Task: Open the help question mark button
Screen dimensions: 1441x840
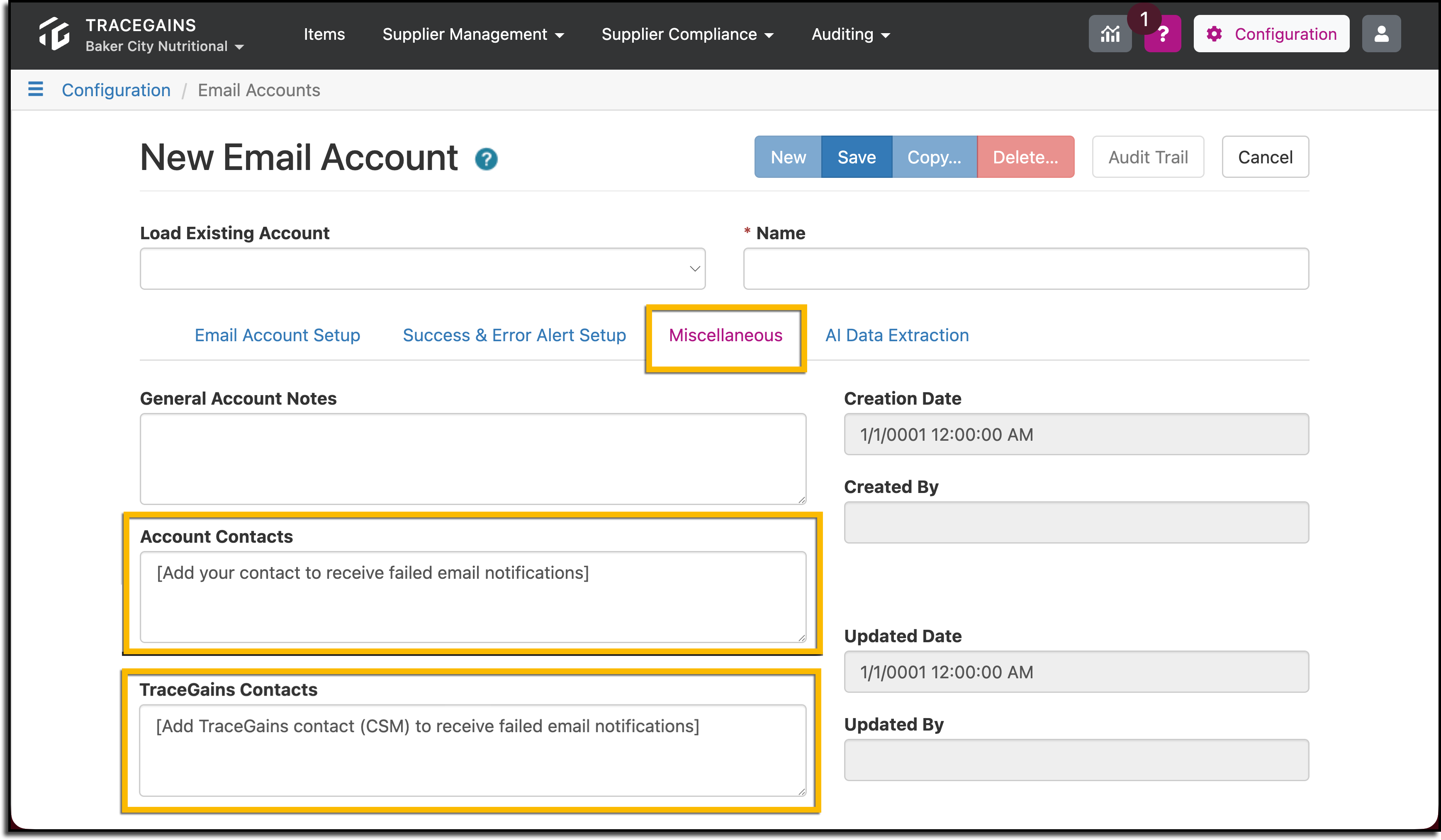Action: click(x=1163, y=34)
